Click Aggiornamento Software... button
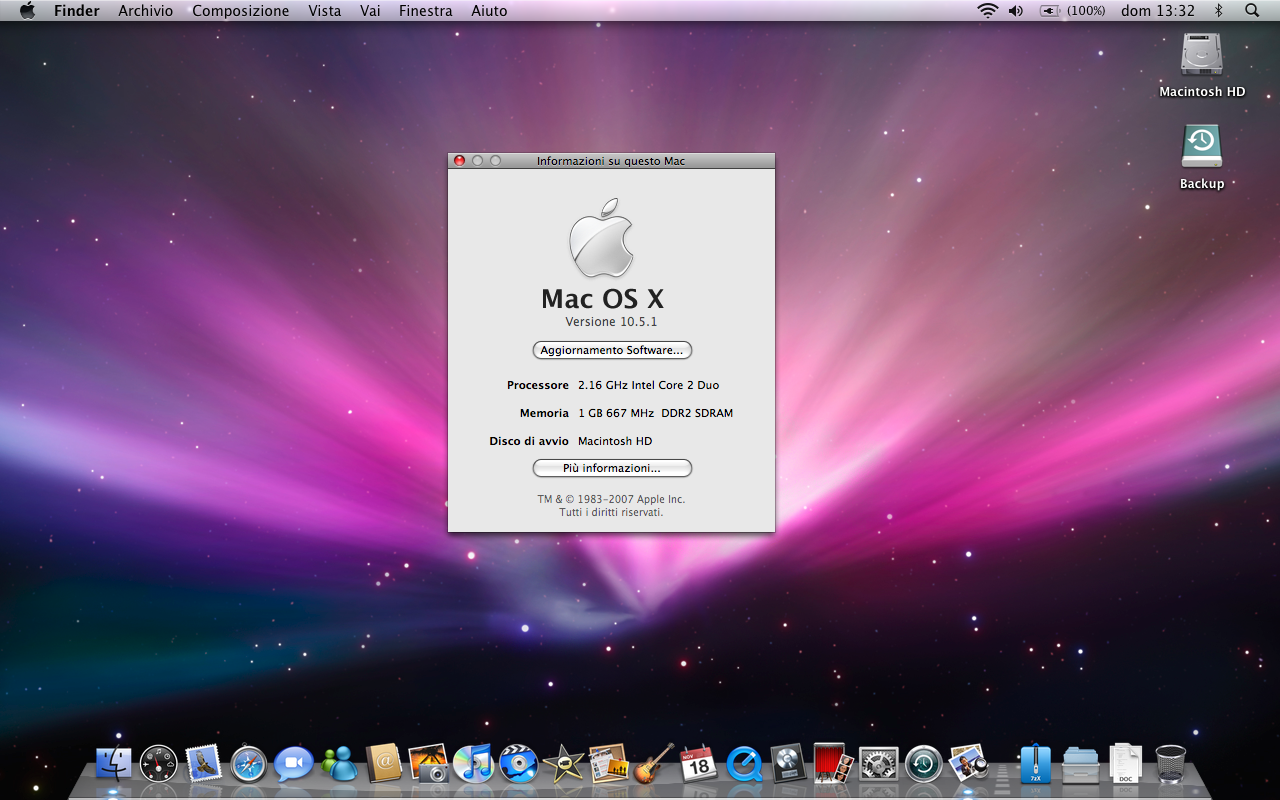This screenshot has height=800, width=1280. [x=612, y=350]
